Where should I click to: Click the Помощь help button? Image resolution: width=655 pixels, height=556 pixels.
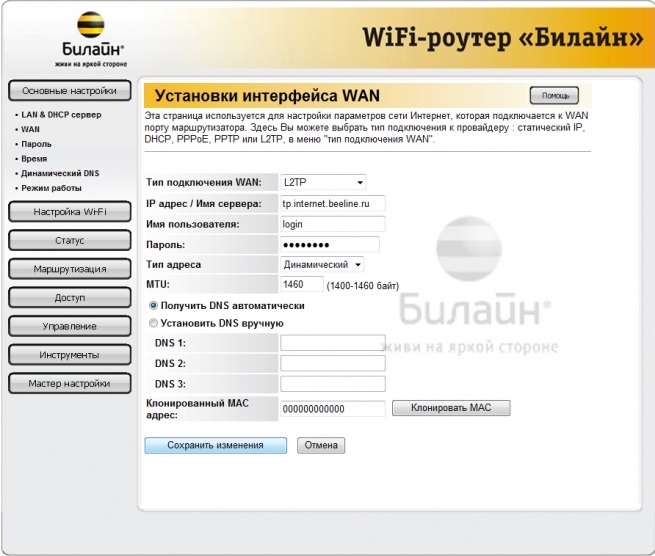pyautogui.click(x=554, y=96)
